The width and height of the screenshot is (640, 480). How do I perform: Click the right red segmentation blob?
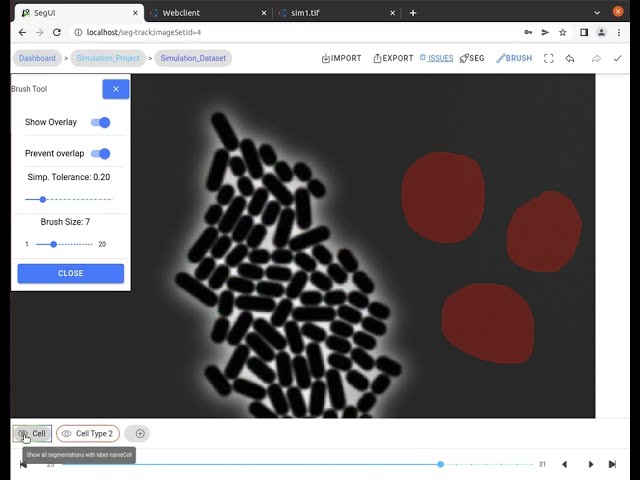tap(544, 231)
